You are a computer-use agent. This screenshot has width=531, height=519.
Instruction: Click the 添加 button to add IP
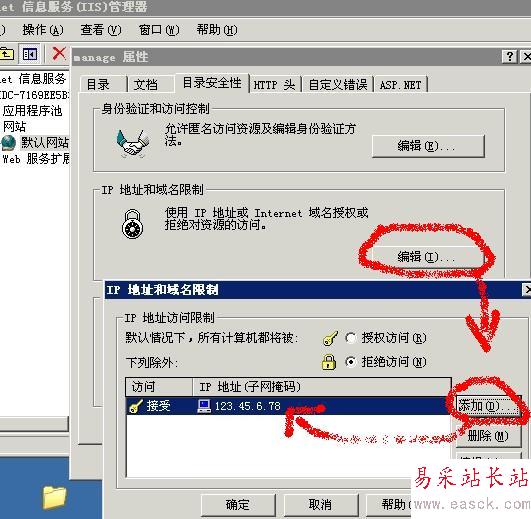point(487,405)
